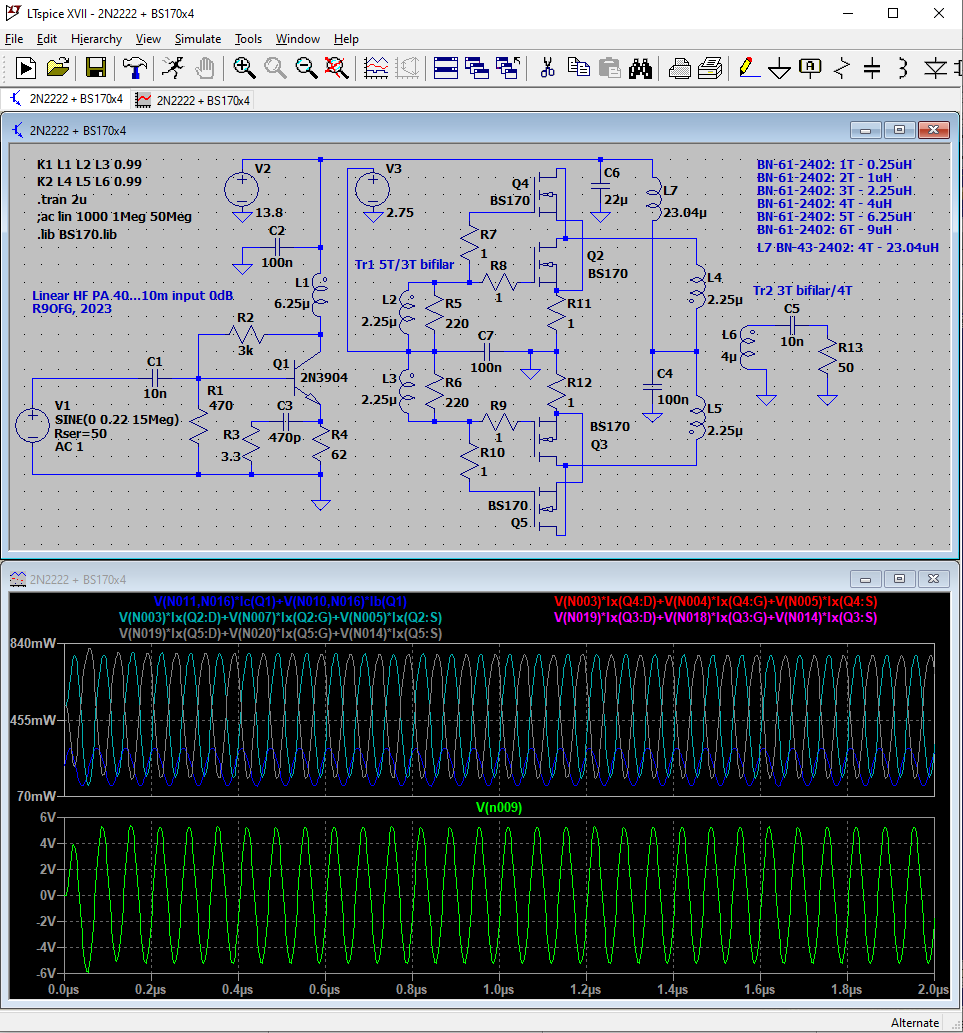This screenshot has width=963, height=1033.
Task: Select the Capacitor component tool
Action: tap(872, 68)
